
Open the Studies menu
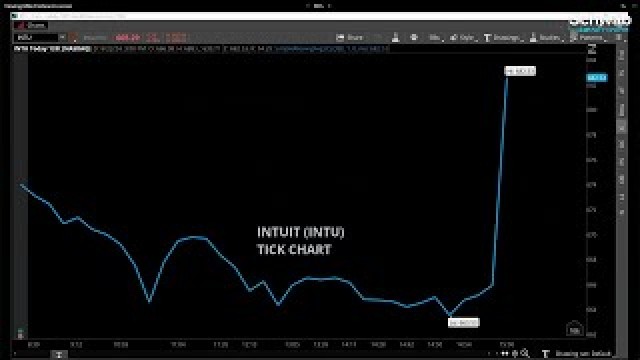point(547,38)
